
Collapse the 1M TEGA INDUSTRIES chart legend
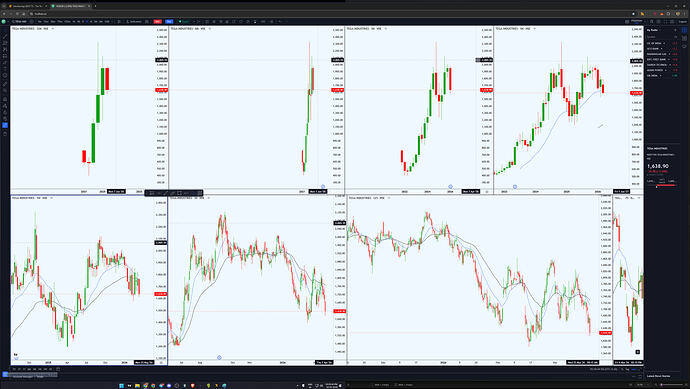535,29
